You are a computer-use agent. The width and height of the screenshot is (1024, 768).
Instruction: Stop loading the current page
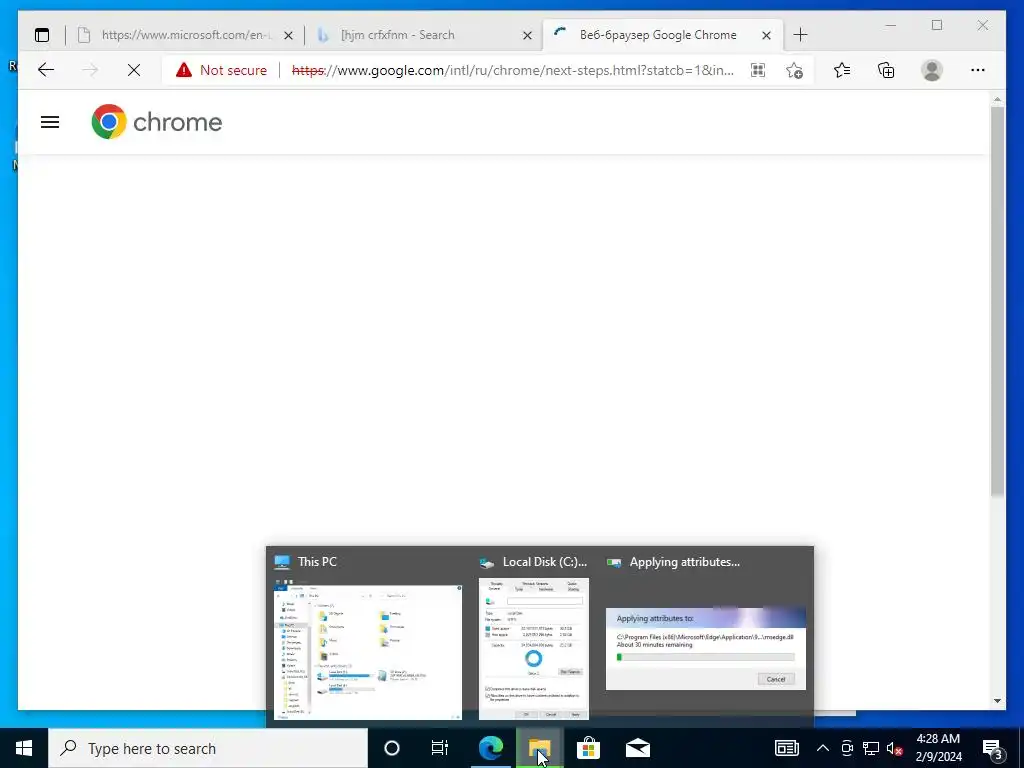pos(134,70)
